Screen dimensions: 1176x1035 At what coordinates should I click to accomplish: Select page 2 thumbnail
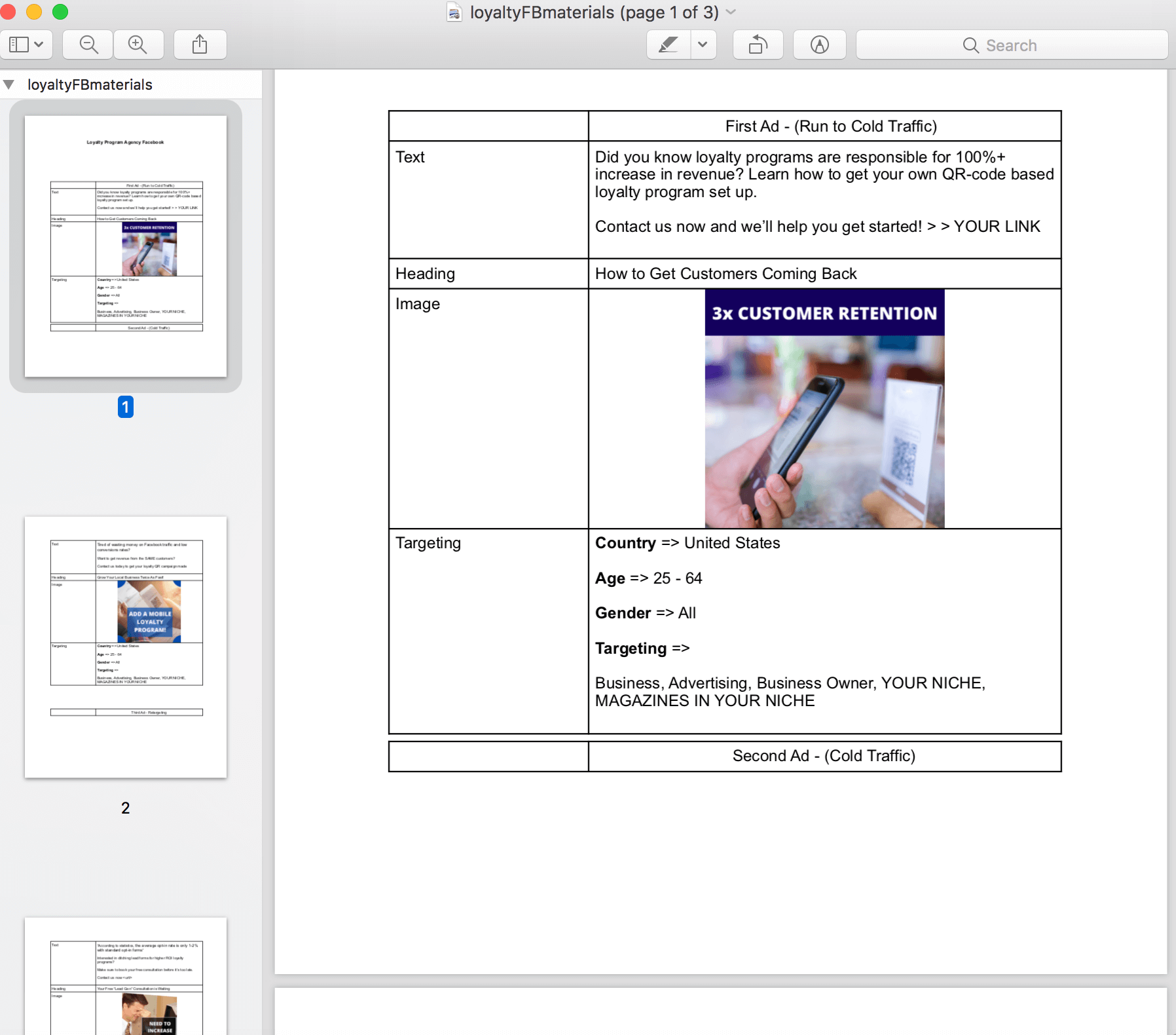click(126, 647)
